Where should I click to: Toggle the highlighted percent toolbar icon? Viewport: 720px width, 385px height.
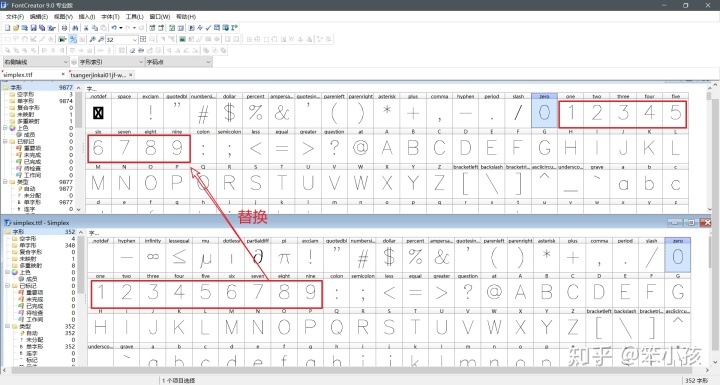tap(73, 40)
